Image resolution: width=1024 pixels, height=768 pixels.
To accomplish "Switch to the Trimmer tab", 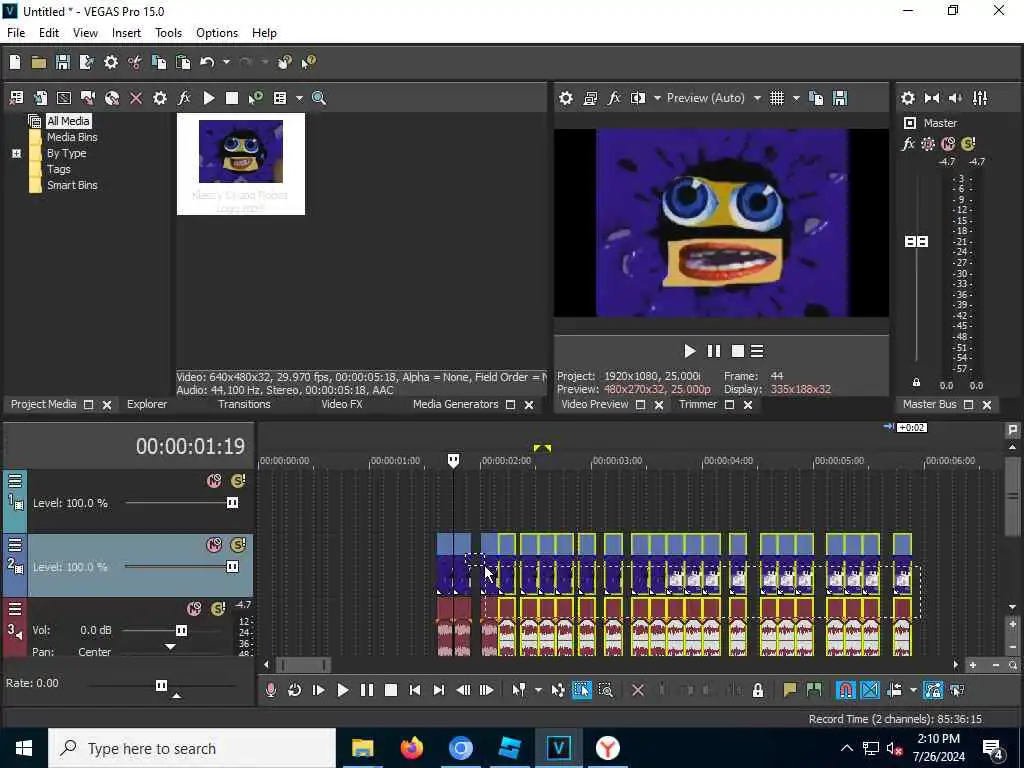I will point(697,404).
